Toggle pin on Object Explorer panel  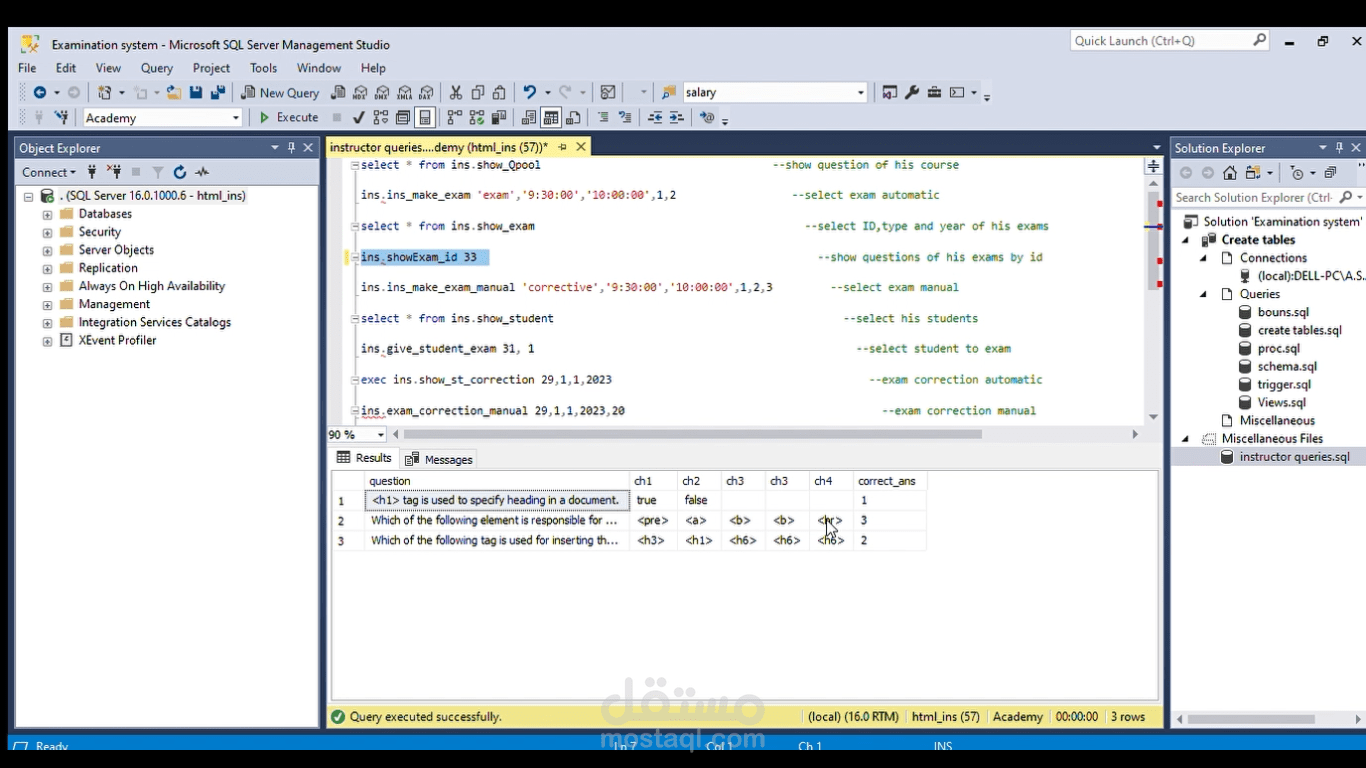[292, 148]
